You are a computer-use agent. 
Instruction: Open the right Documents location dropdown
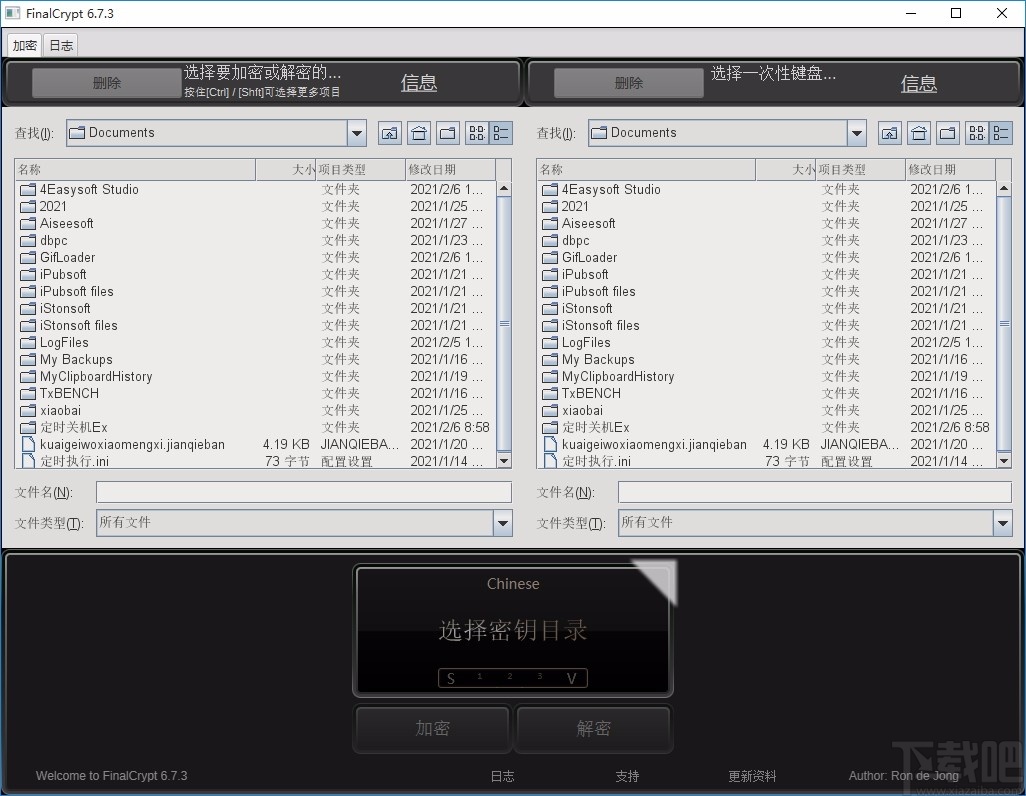click(857, 132)
